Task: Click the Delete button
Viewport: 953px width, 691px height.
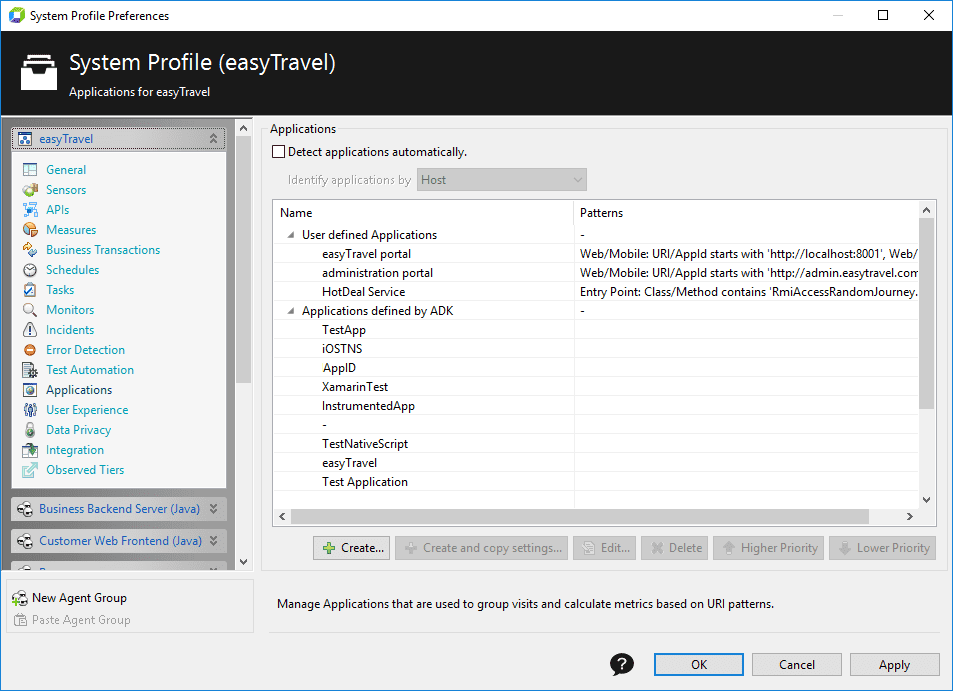Action: click(x=675, y=548)
